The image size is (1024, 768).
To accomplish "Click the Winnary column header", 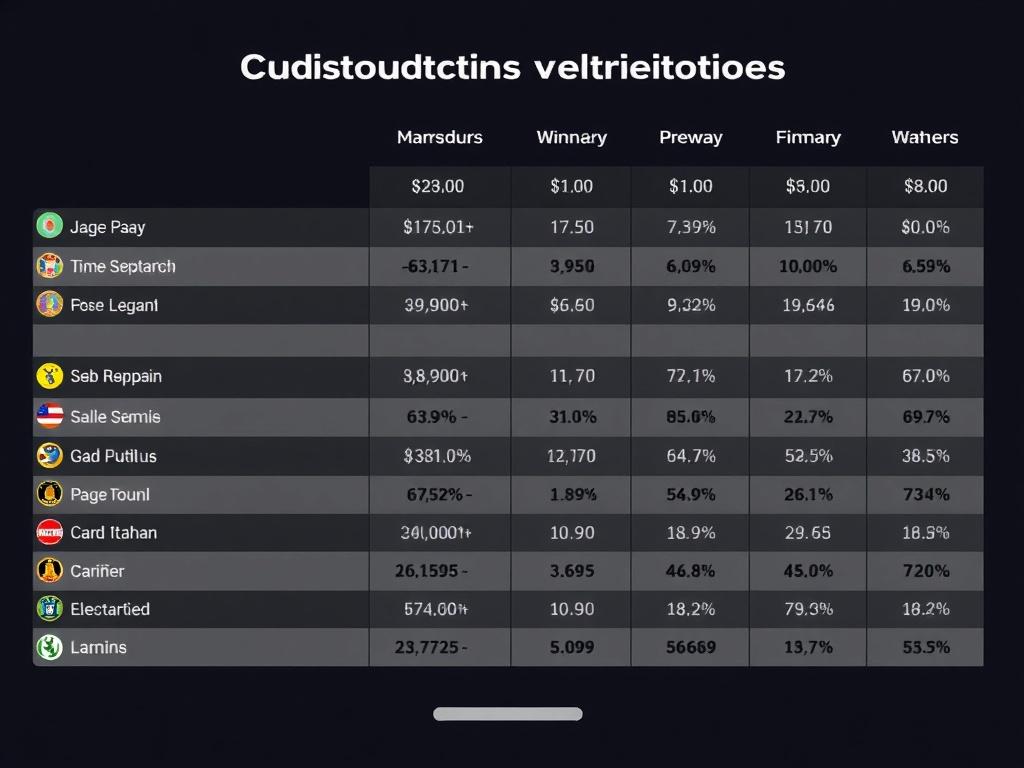I will (x=571, y=137).
